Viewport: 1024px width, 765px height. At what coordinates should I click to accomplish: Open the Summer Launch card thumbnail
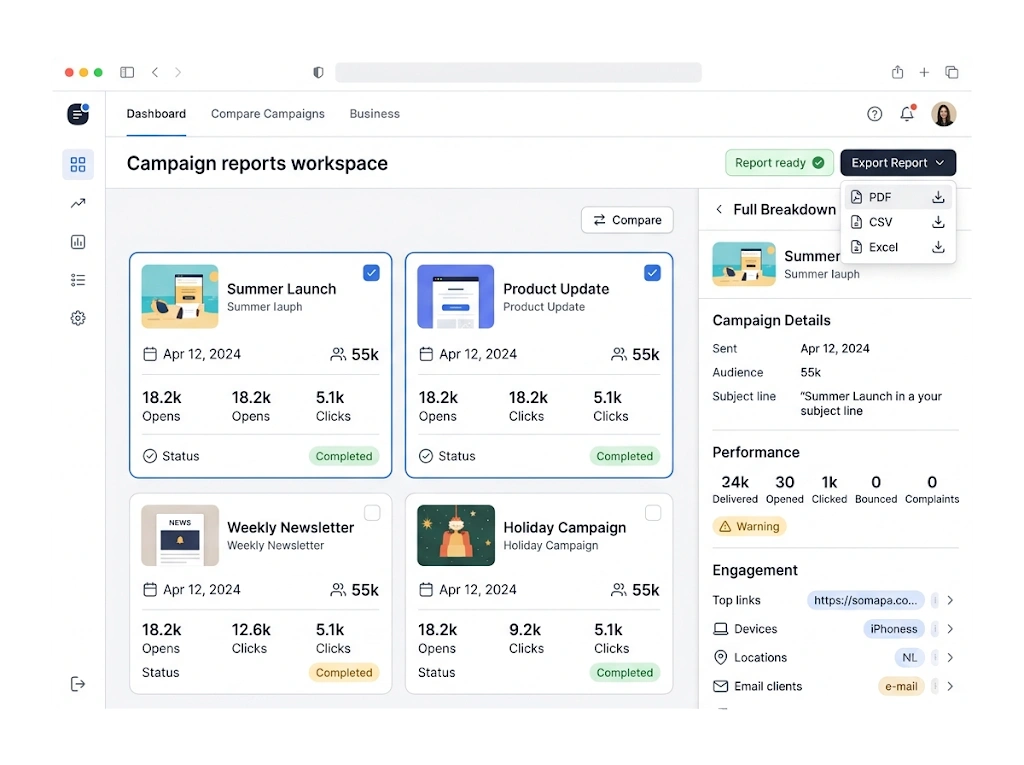[180, 296]
